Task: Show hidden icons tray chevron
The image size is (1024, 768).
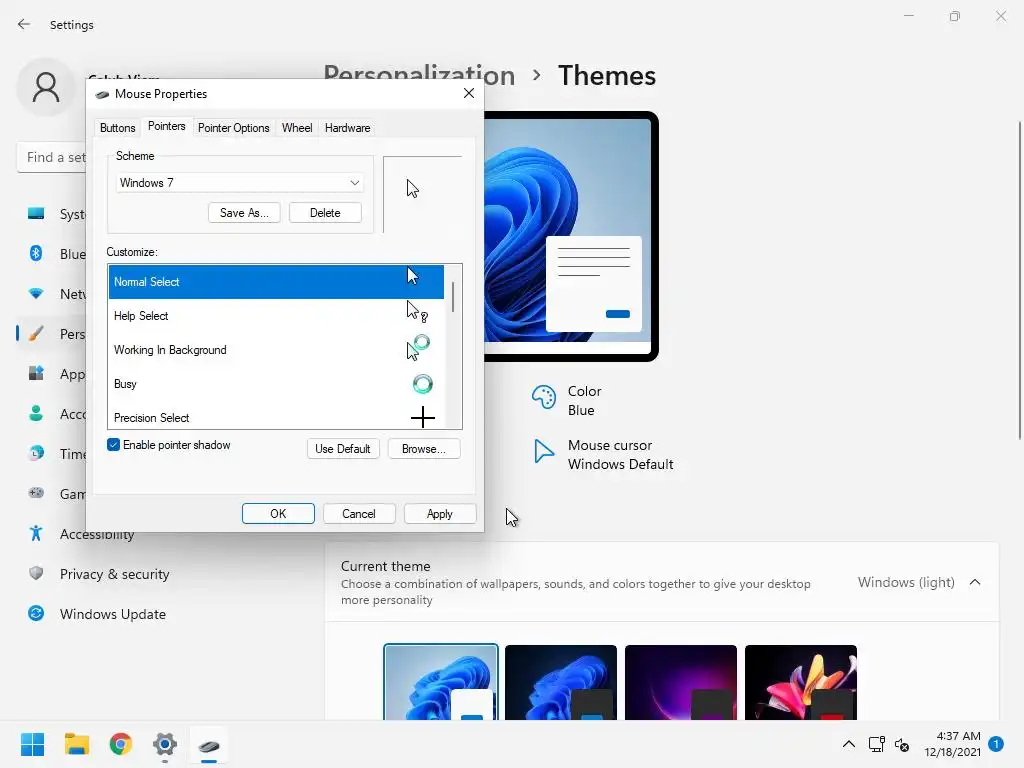Action: [x=848, y=744]
